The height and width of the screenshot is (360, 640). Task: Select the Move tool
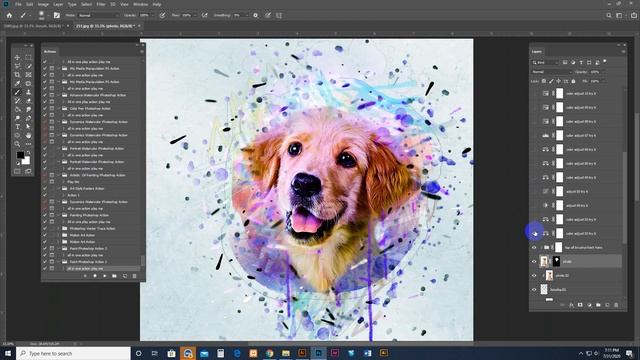coord(17,58)
